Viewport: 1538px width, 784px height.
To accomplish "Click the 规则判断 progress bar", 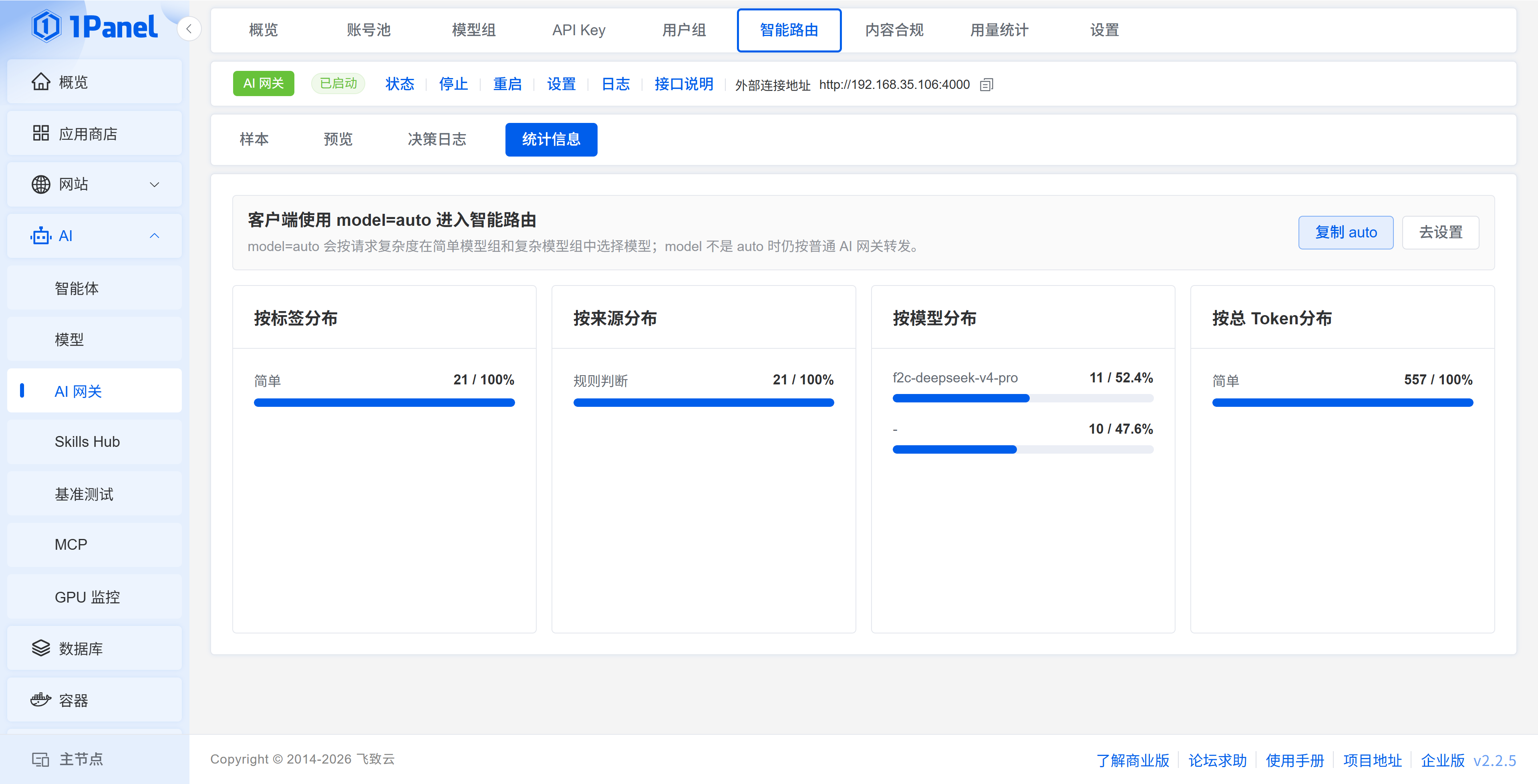I will coord(703,402).
